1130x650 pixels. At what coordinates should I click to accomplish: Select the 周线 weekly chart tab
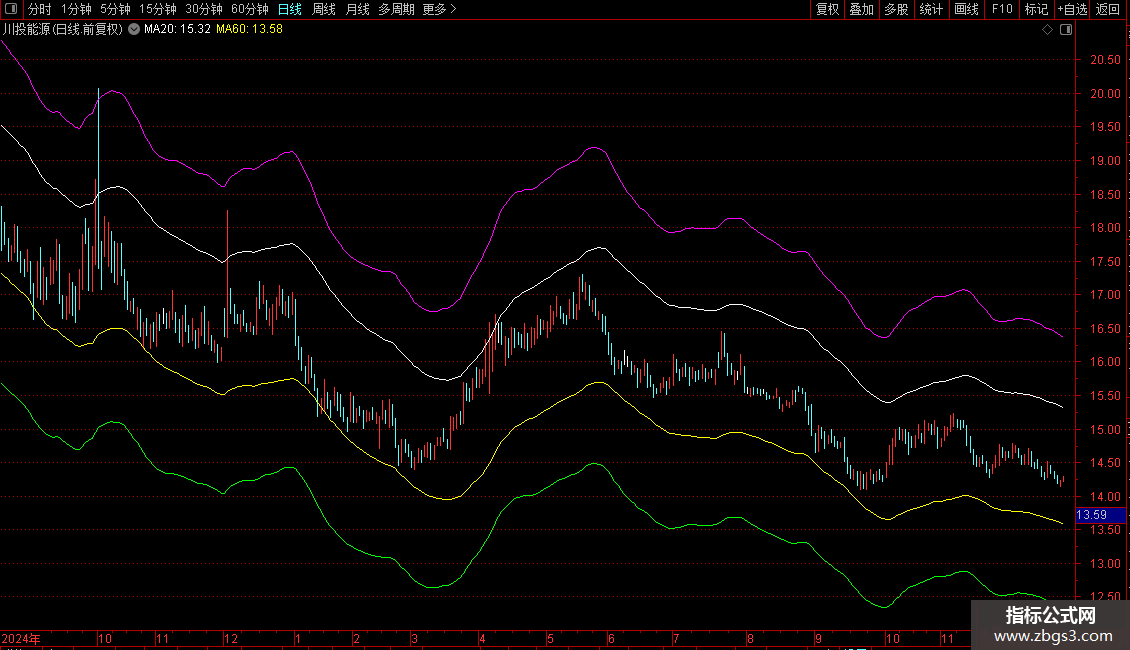pyautogui.click(x=324, y=9)
